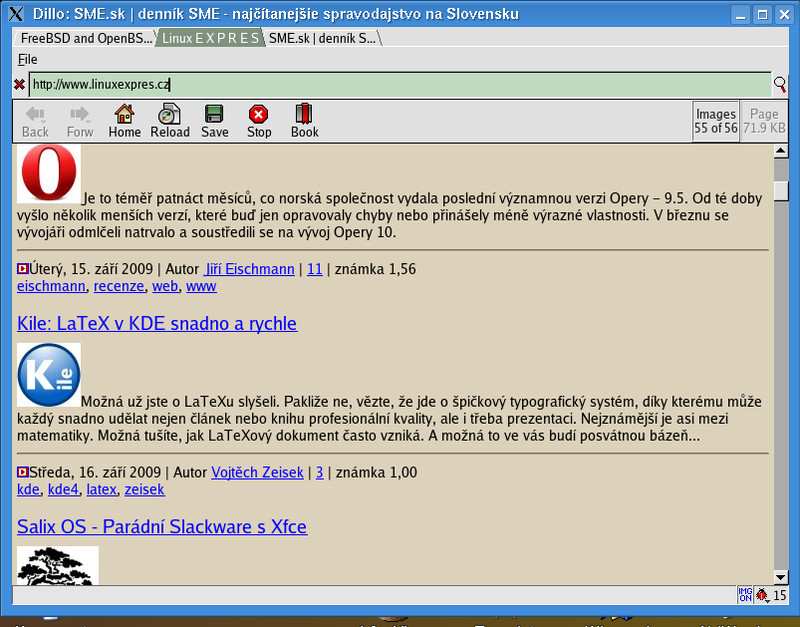
Task: Open the latex tag link
Action: [x=102, y=489]
